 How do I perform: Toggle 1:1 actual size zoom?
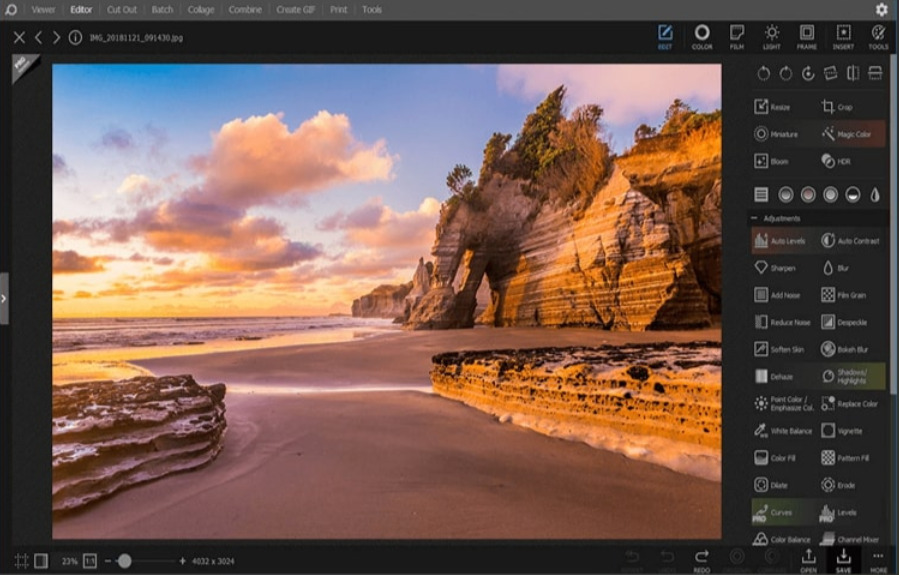pyautogui.click(x=90, y=561)
